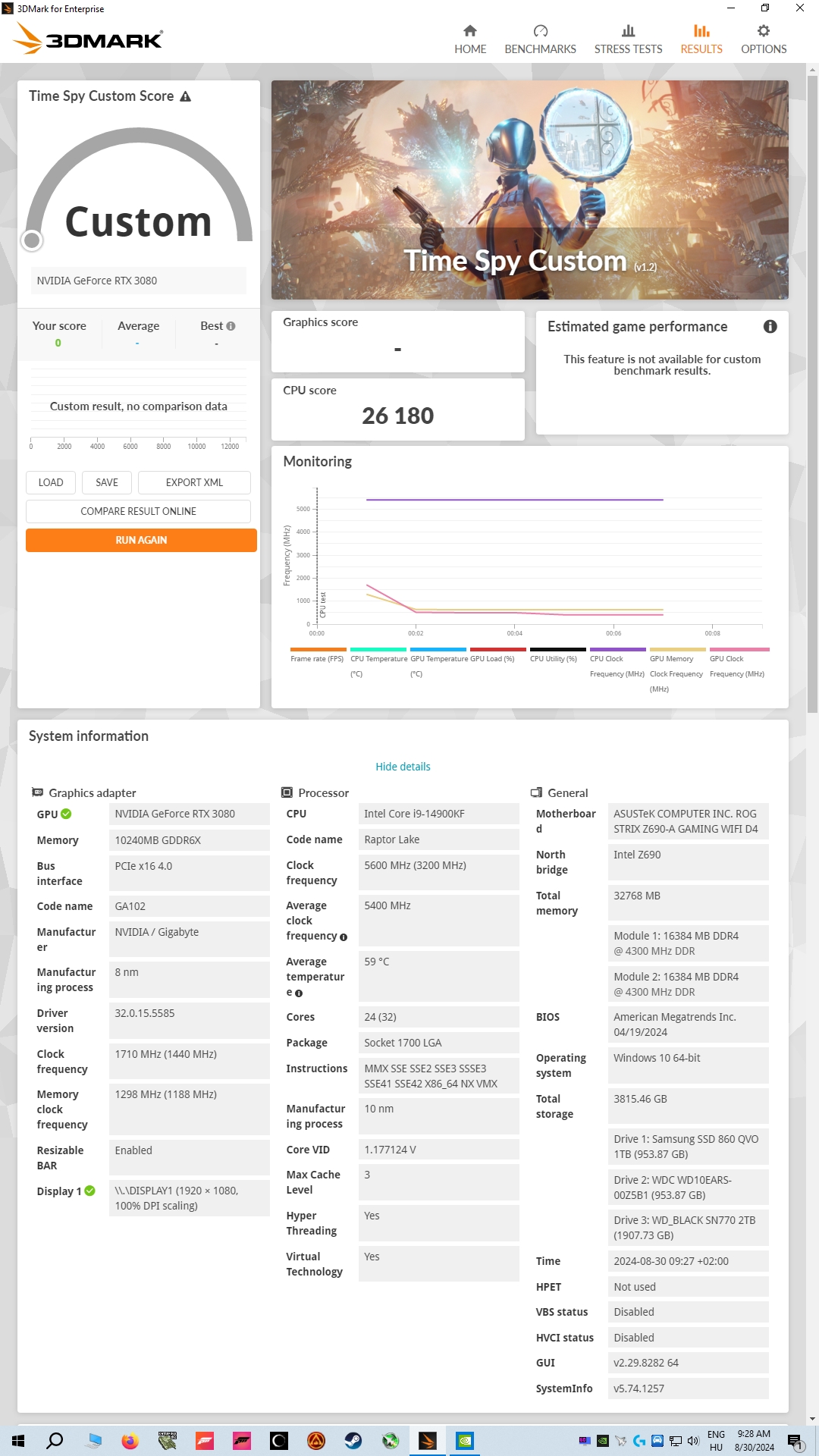The height and width of the screenshot is (1456, 819).
Task: Click the Intel Core i9-14900KF value
Action: pyautogui.click(x=439, y=814)
